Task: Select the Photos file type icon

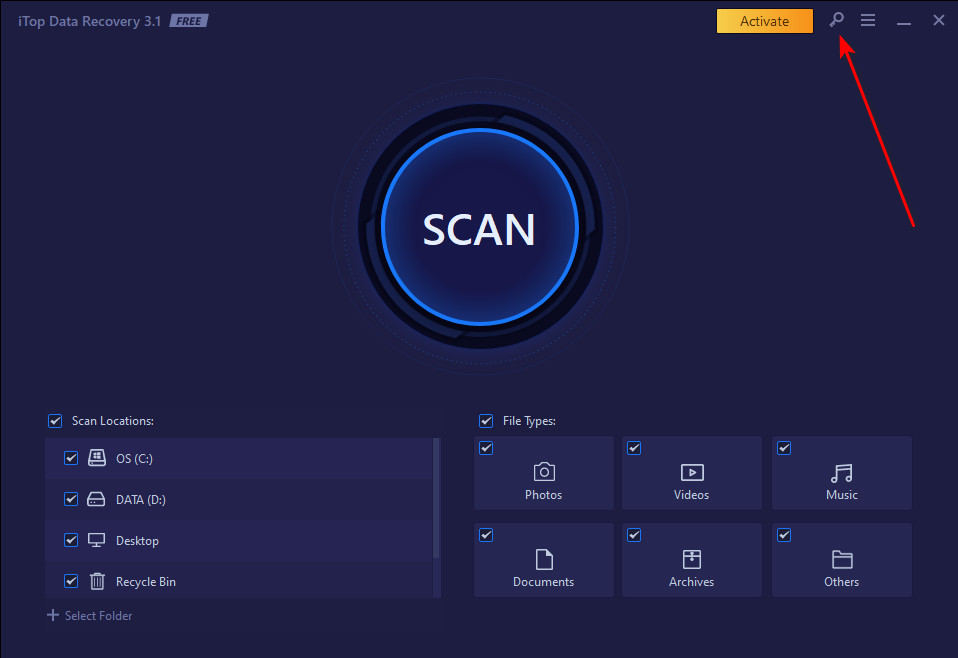Action: [543, 472]
